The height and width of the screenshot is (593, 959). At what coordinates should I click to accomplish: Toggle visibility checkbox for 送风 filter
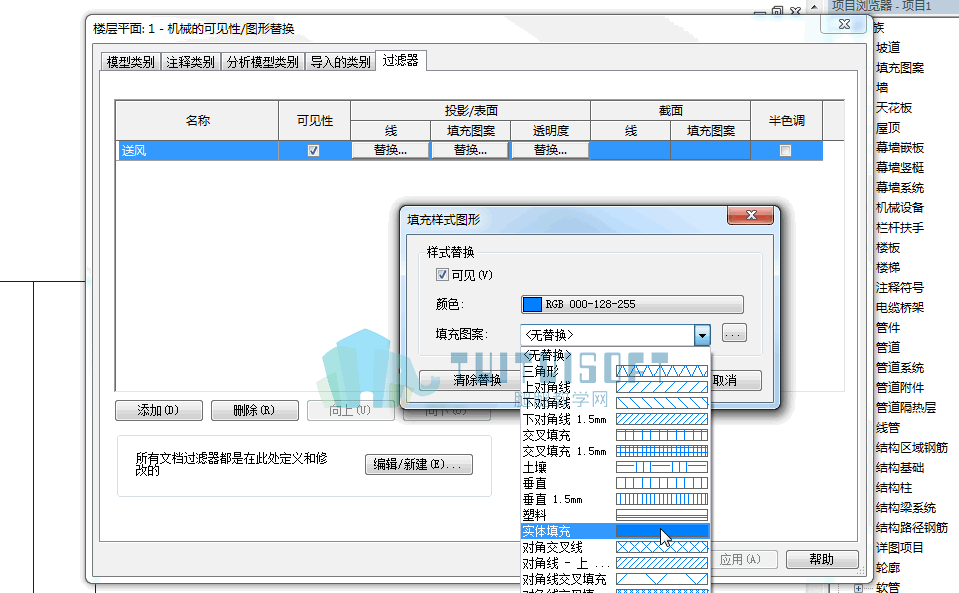coord(314,150)
